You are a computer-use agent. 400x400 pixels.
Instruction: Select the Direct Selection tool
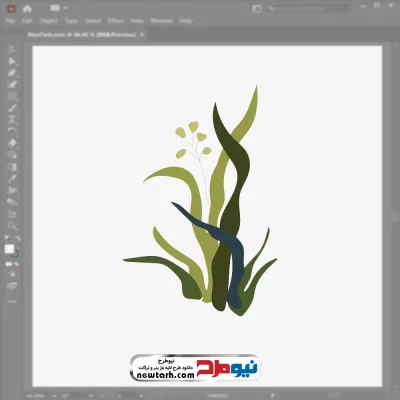(12, 61)
